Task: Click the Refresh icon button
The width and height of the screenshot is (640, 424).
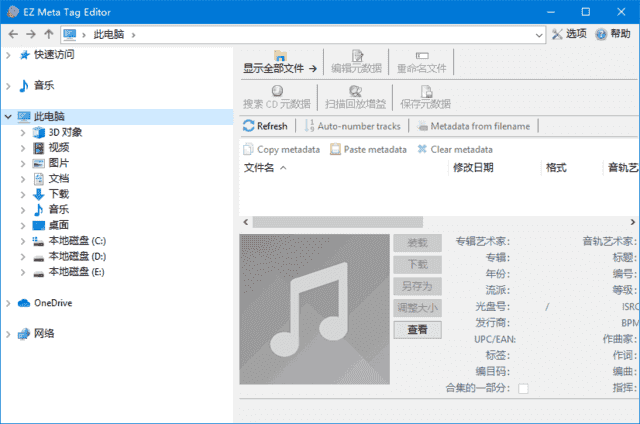Action: click(249, 126)
